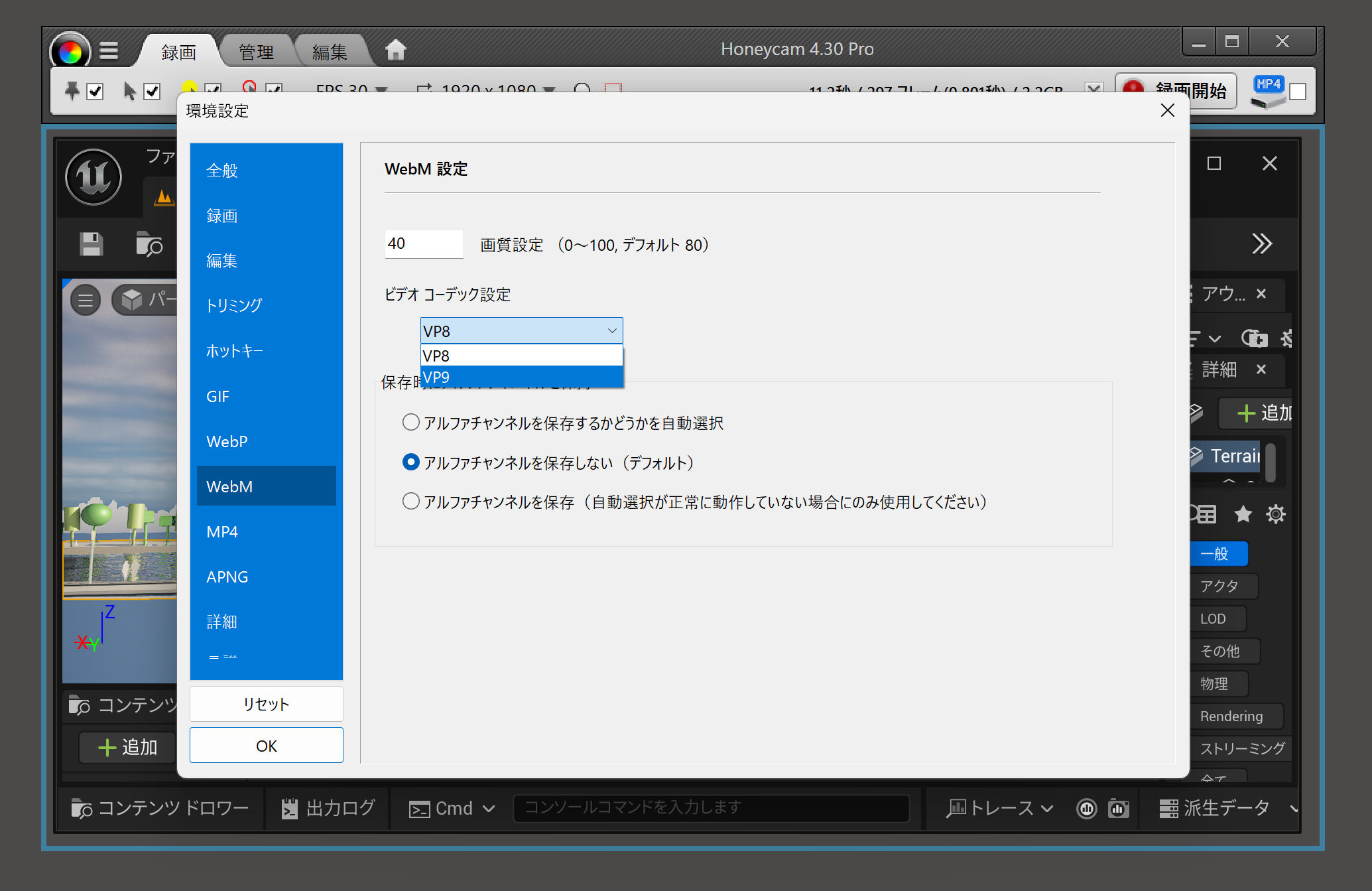
Task: Open the hamburger menu next to the logo
Action: (x=109, y=51)
